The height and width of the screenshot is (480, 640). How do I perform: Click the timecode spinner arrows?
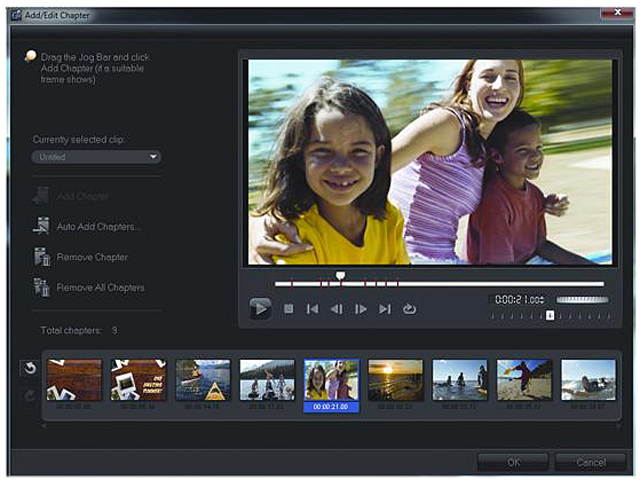(542, 300)
